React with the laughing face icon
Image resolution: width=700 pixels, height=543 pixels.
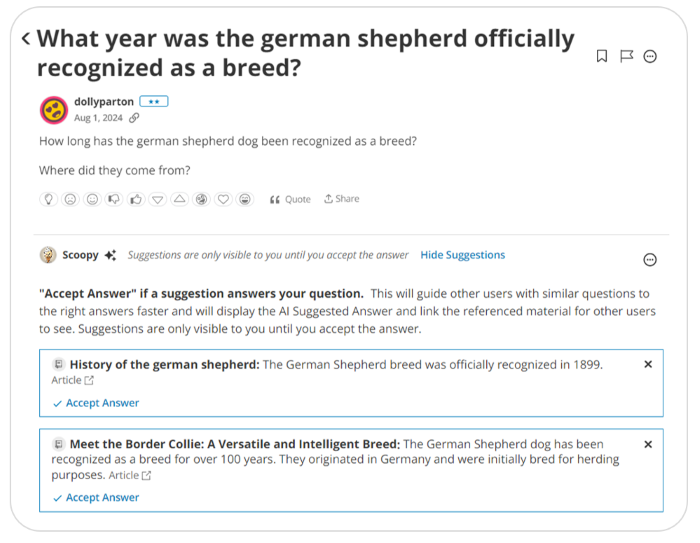(245, 199)
